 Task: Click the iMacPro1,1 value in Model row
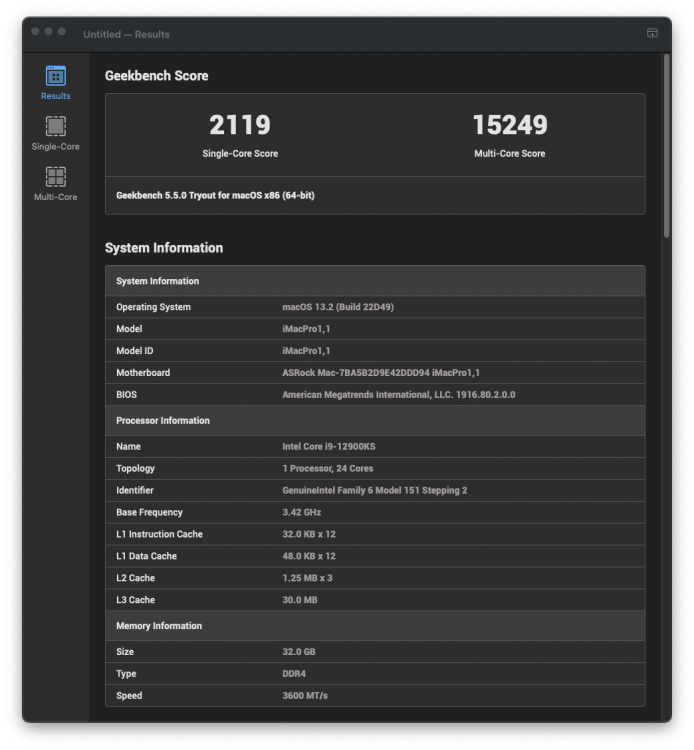coord(306,329)
